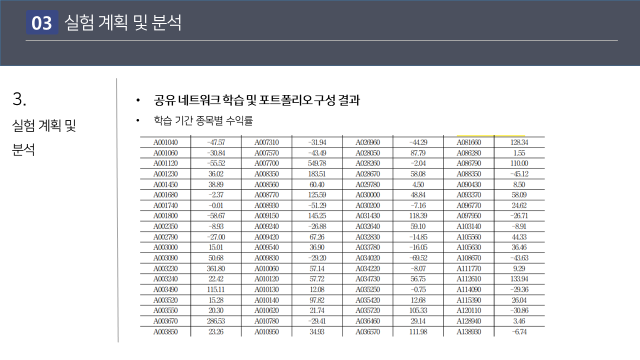Screen dimensions: 640x360
Task: Click table value '-55.52'
Action: pyautogui.click(x=216, y=163)
